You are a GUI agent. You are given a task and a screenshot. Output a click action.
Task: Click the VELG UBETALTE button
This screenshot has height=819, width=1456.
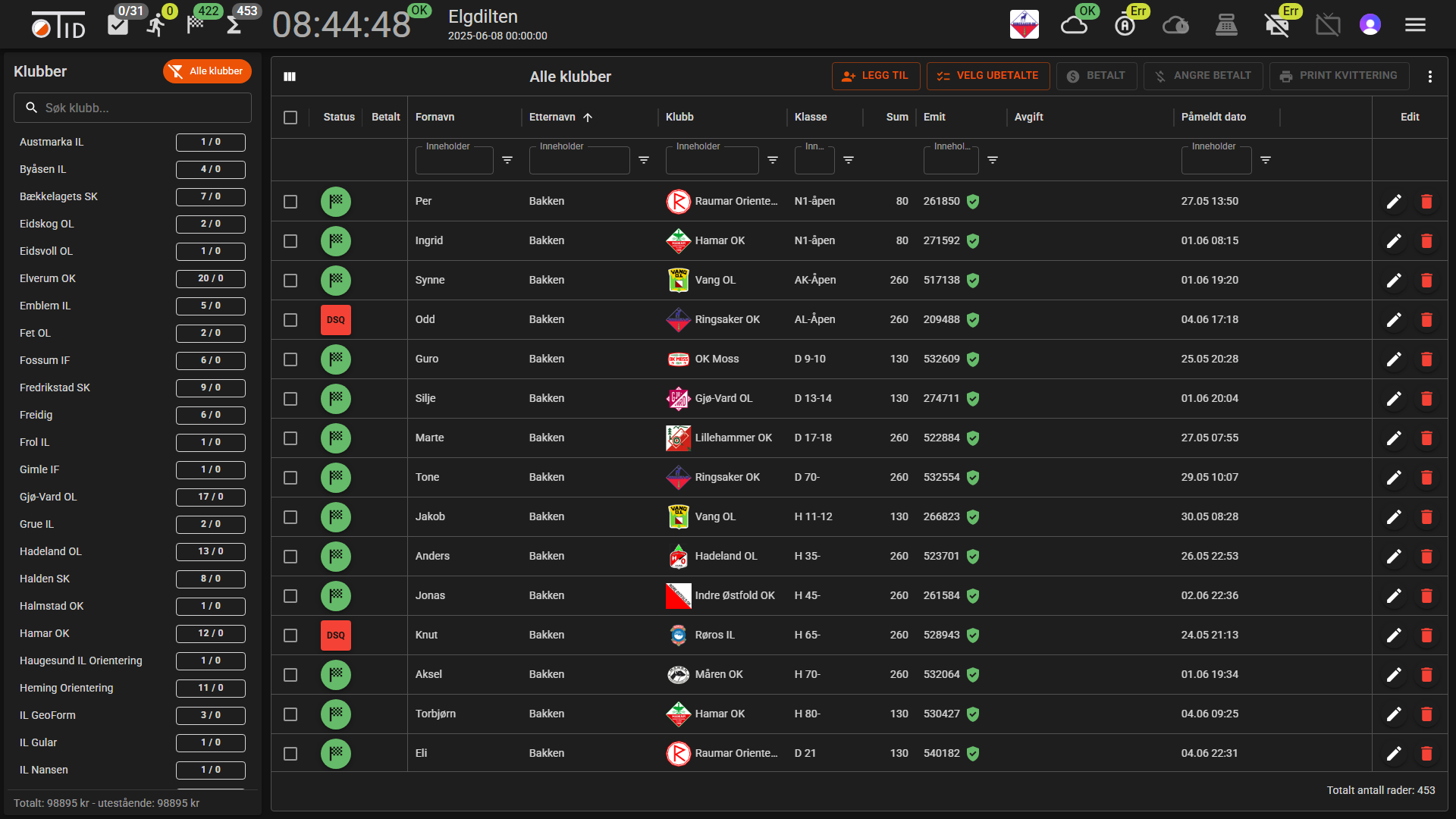click(988, 76)
